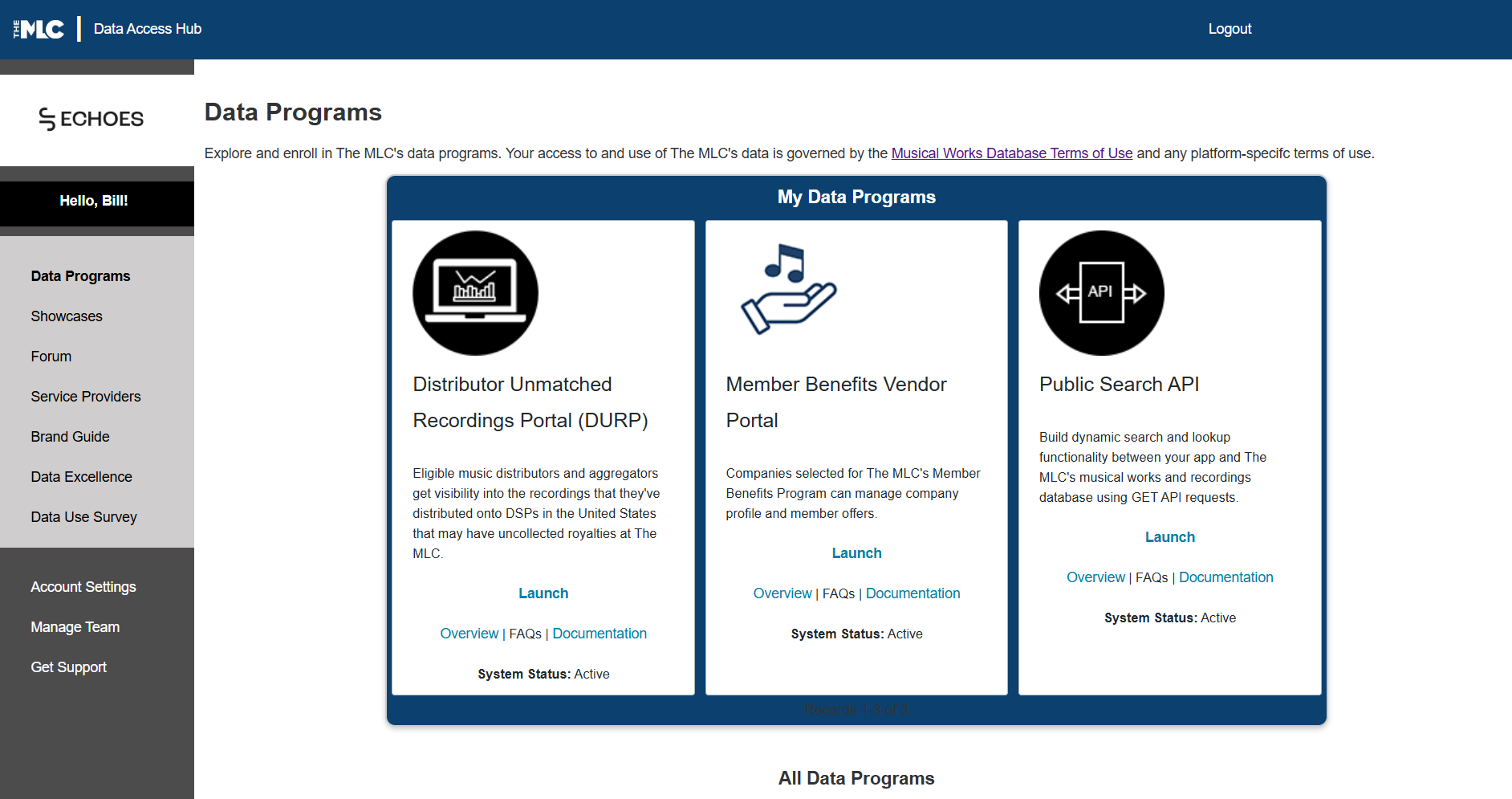Image resolution: width=1512 pixels, height=799 pixels.
Task: Open Account Settings in sidebar
Action: (83, 587)
